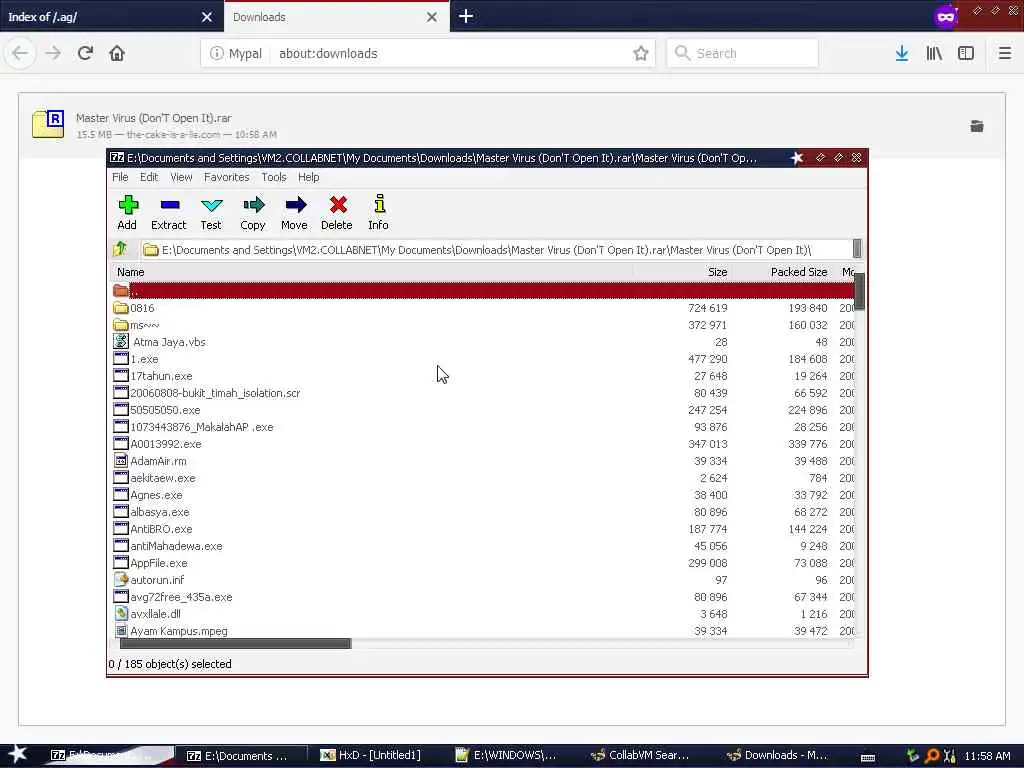Screen dimensions: 1024x768
Task: Open the containing folder icon for the download
Action: coord(977,126)
